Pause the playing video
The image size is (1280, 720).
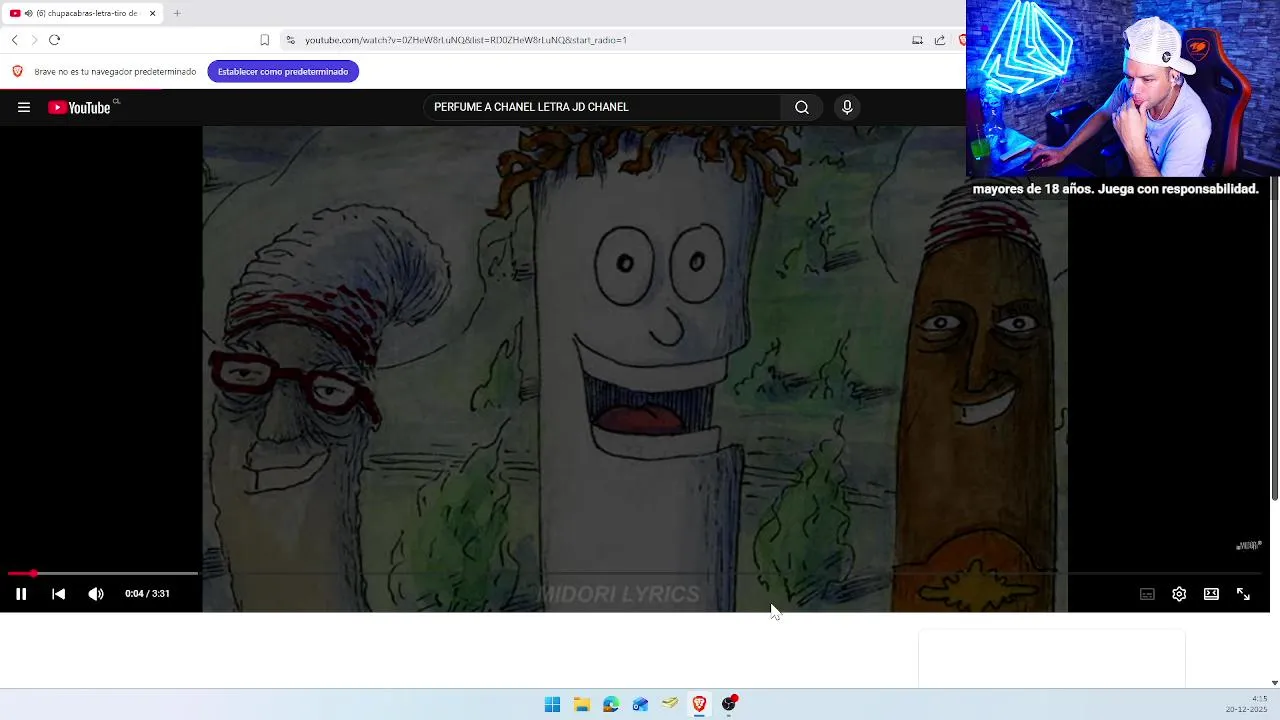click(x=21, y=594)
